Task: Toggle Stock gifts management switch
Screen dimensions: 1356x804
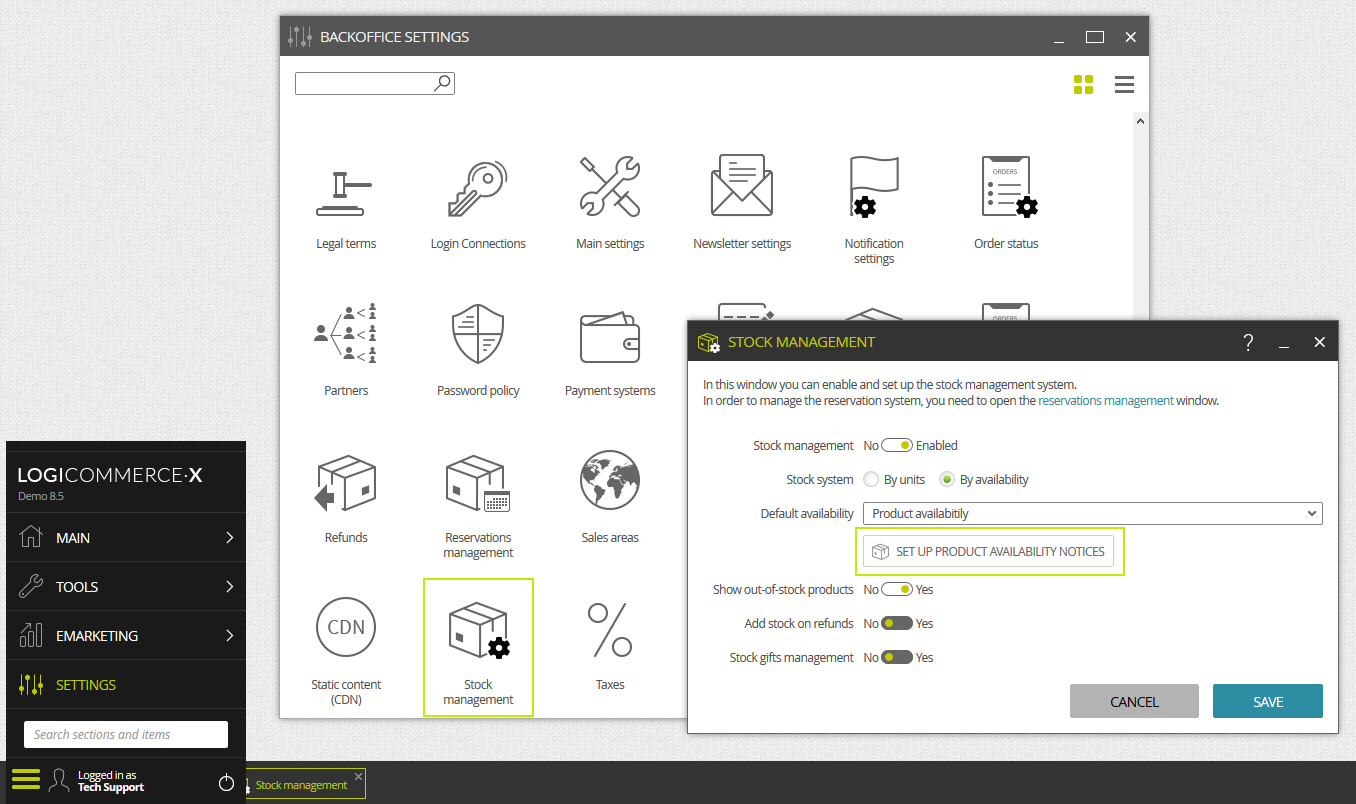Action: 897,658
